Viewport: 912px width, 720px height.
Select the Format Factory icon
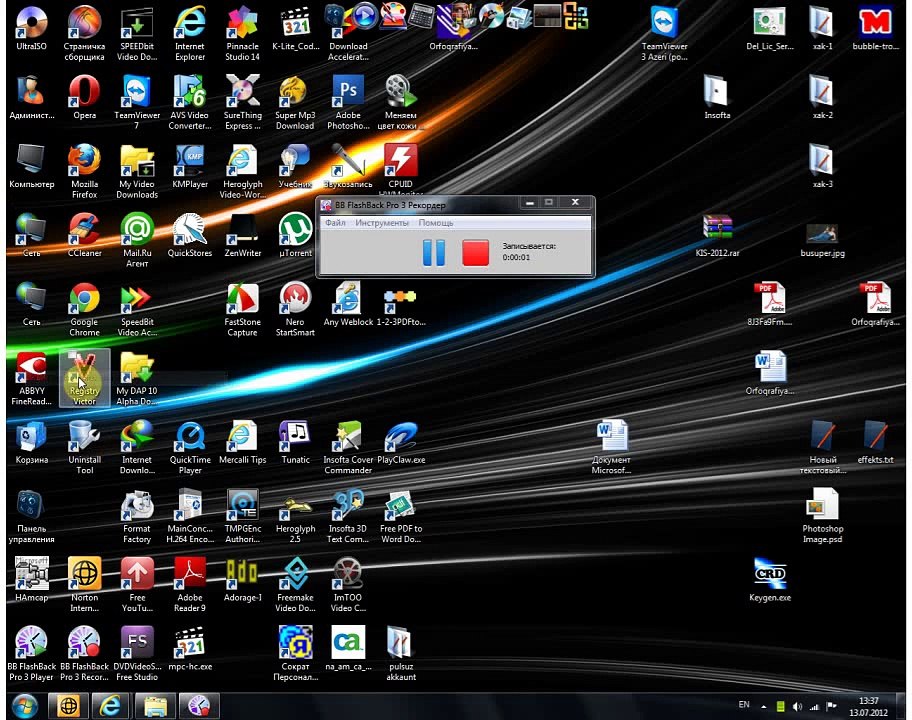click(x=137, y=516)
